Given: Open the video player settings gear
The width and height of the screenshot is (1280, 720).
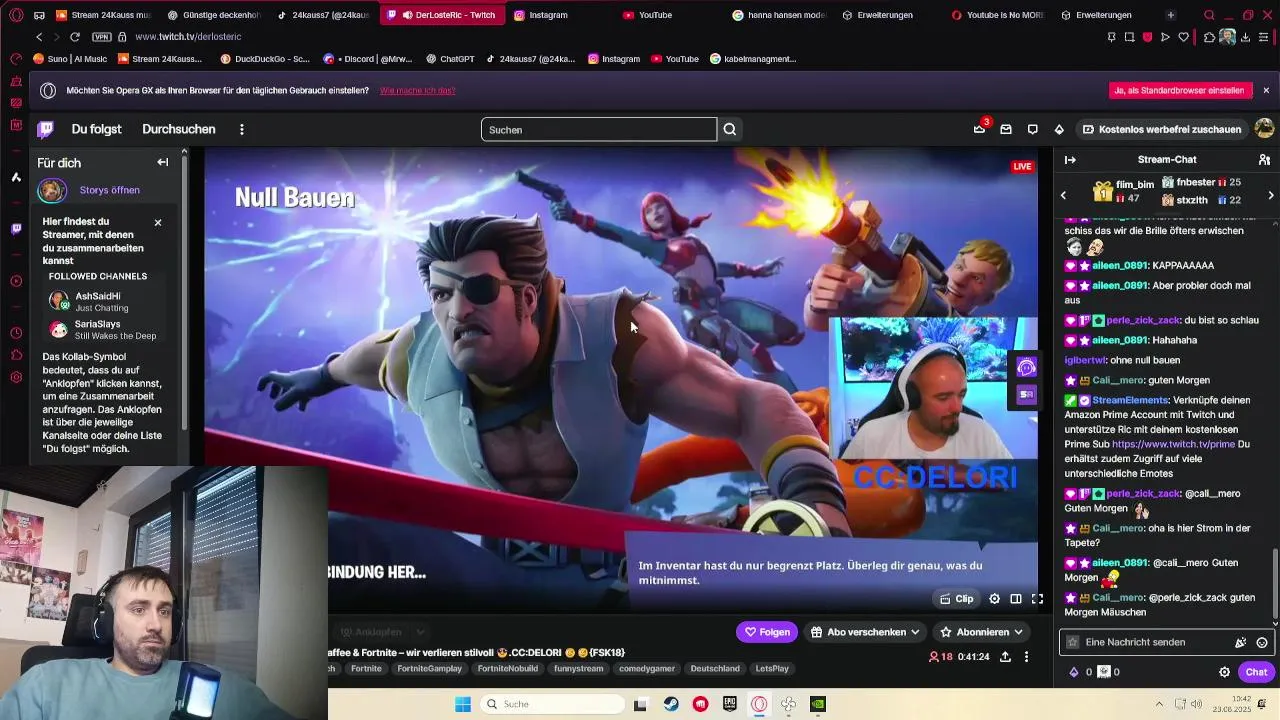Looking at the screenshot, I should [x=994, y=599].
